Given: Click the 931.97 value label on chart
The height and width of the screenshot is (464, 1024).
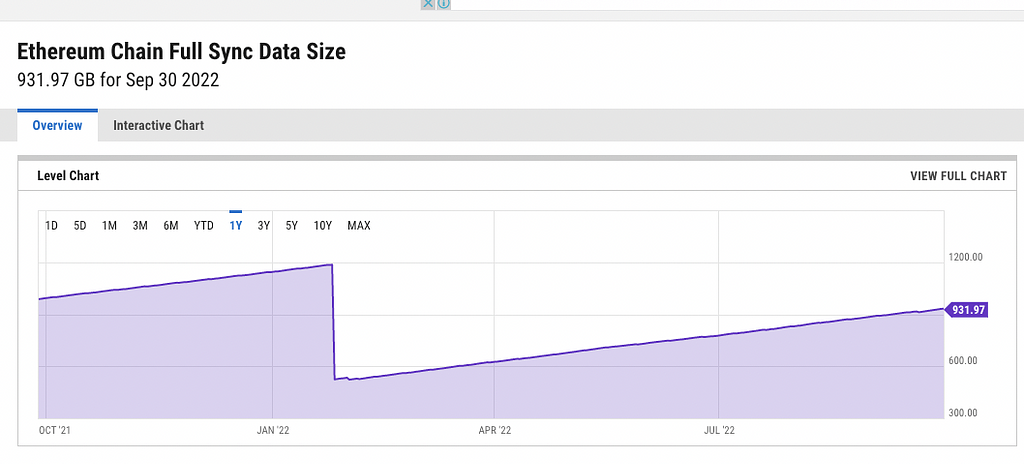Looking at the screenshot, I should coord(968,310).
